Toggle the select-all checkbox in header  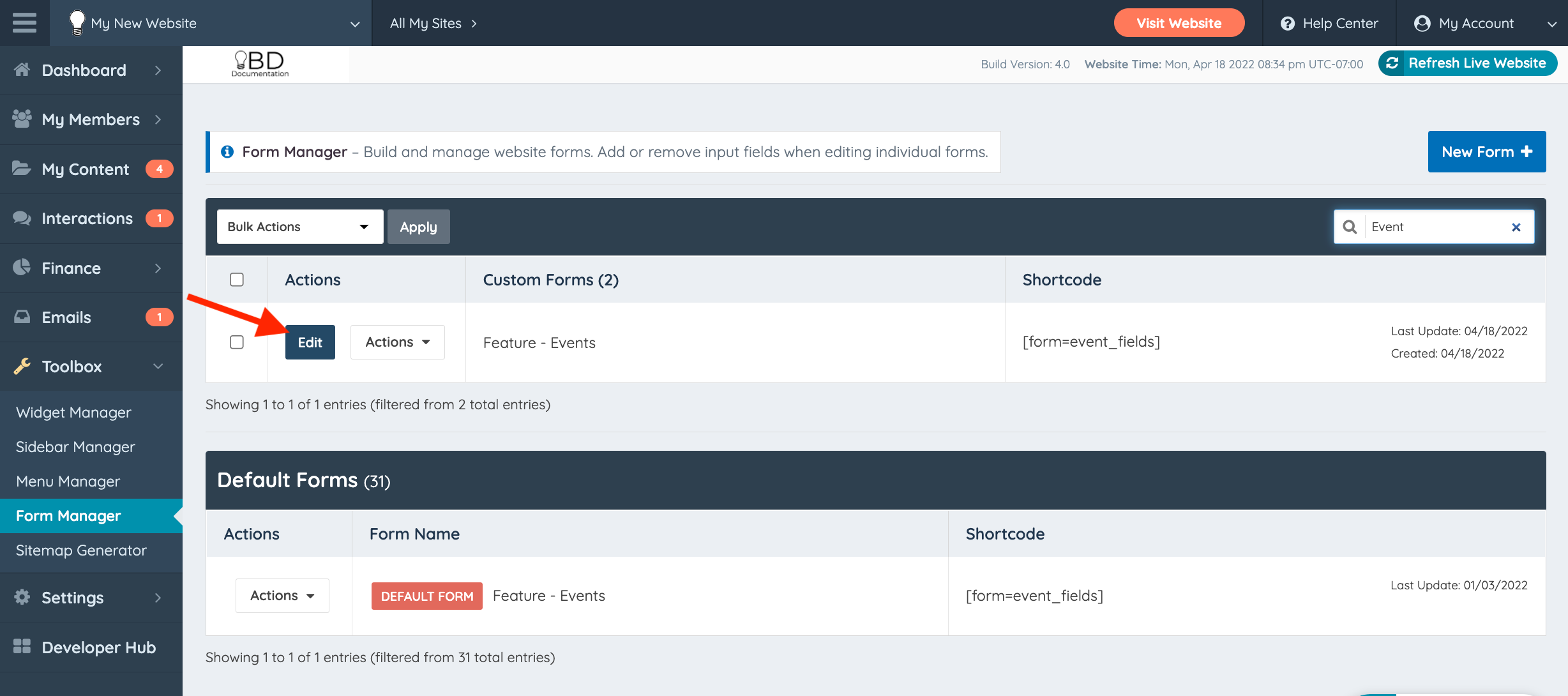coord(237,280)
